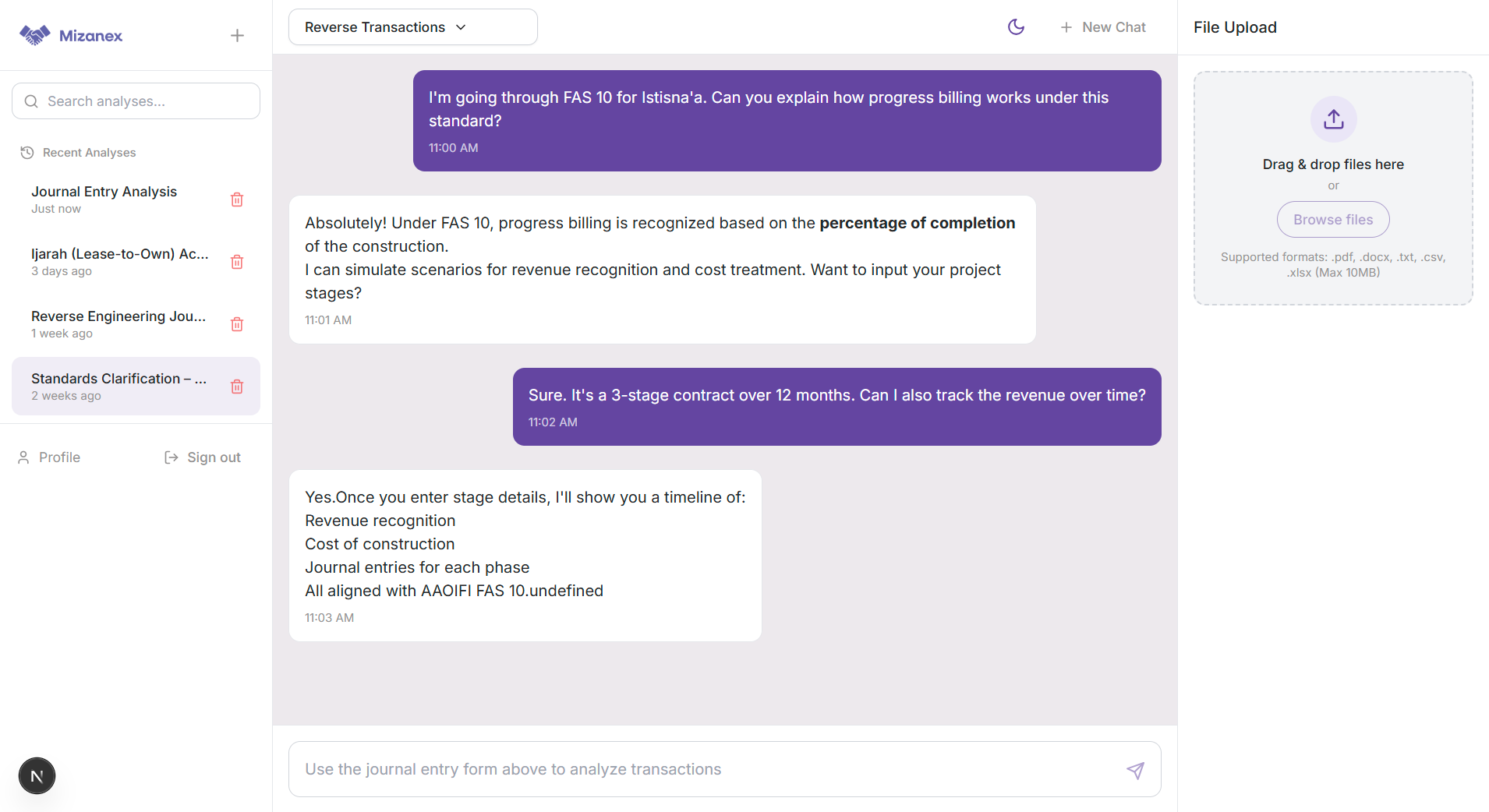Click the Recent Analyses label
The height and width of the screenshot is (812, 1489).
(89, 153)
